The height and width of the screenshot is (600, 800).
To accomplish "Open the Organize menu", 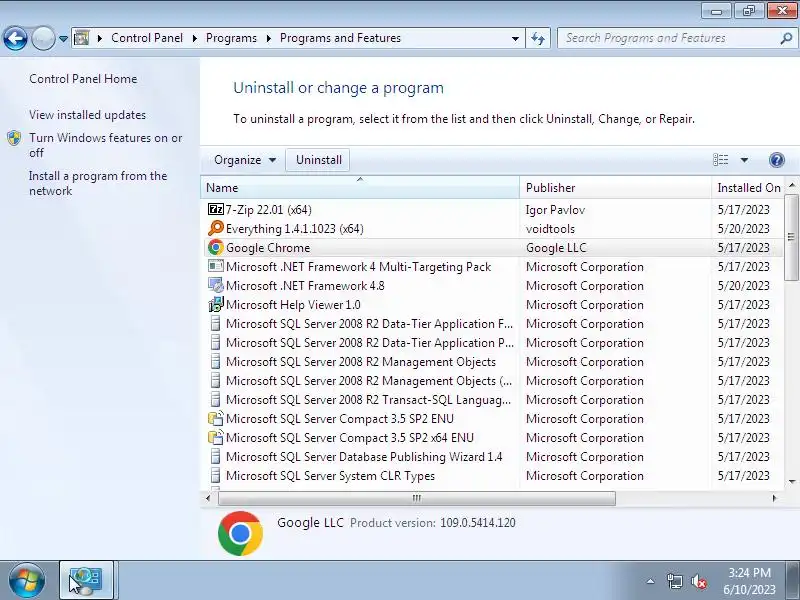I will [x=245, y=160].
